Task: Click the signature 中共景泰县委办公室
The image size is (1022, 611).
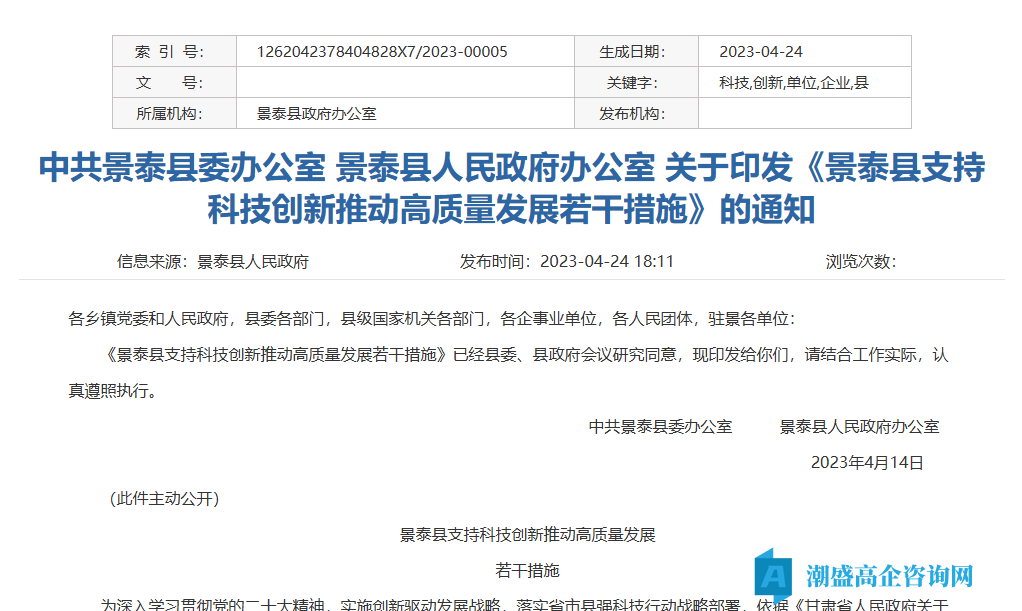Action: coord(660,426)
